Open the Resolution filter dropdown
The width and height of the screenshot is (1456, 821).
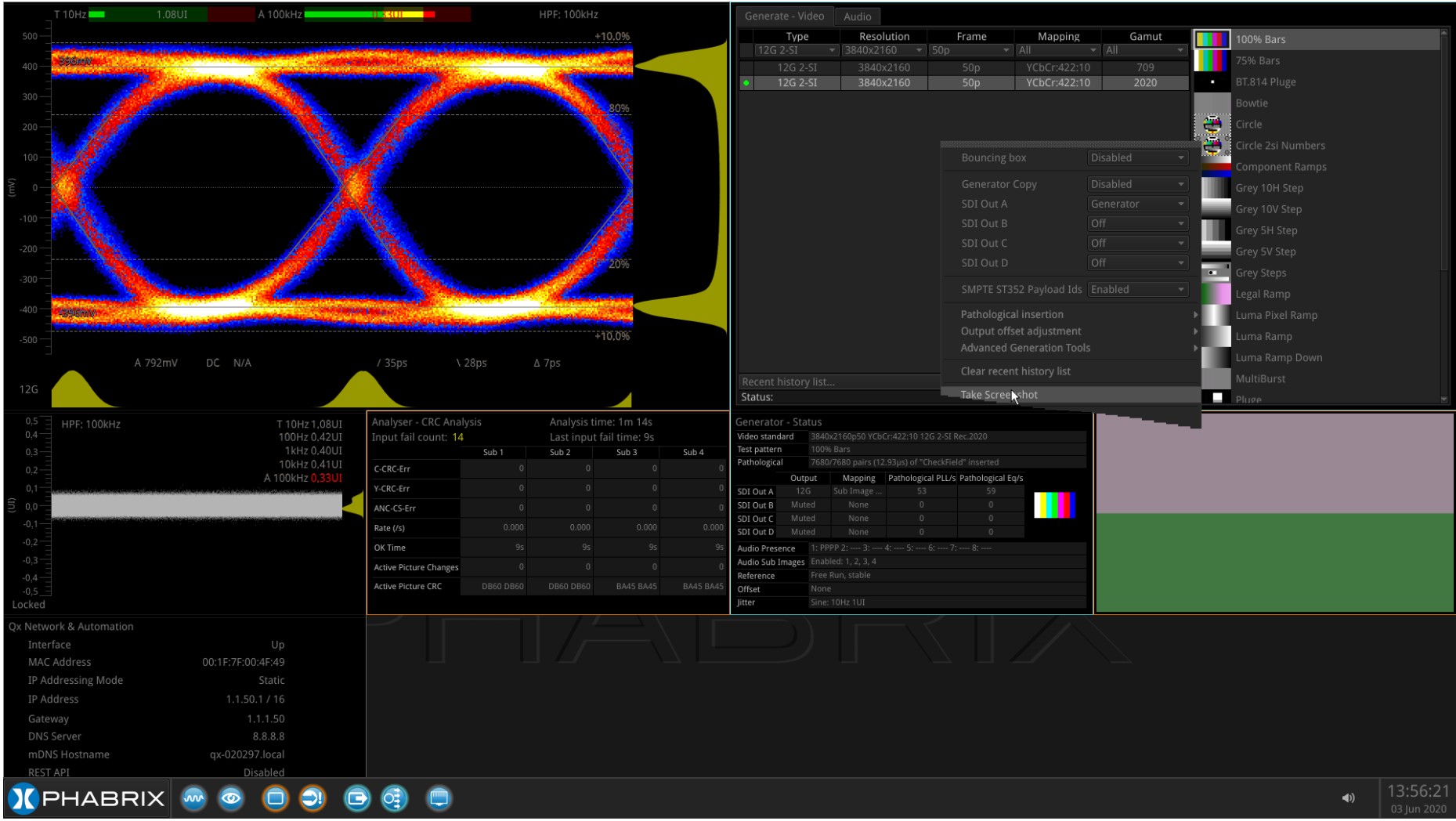point(883,50)
